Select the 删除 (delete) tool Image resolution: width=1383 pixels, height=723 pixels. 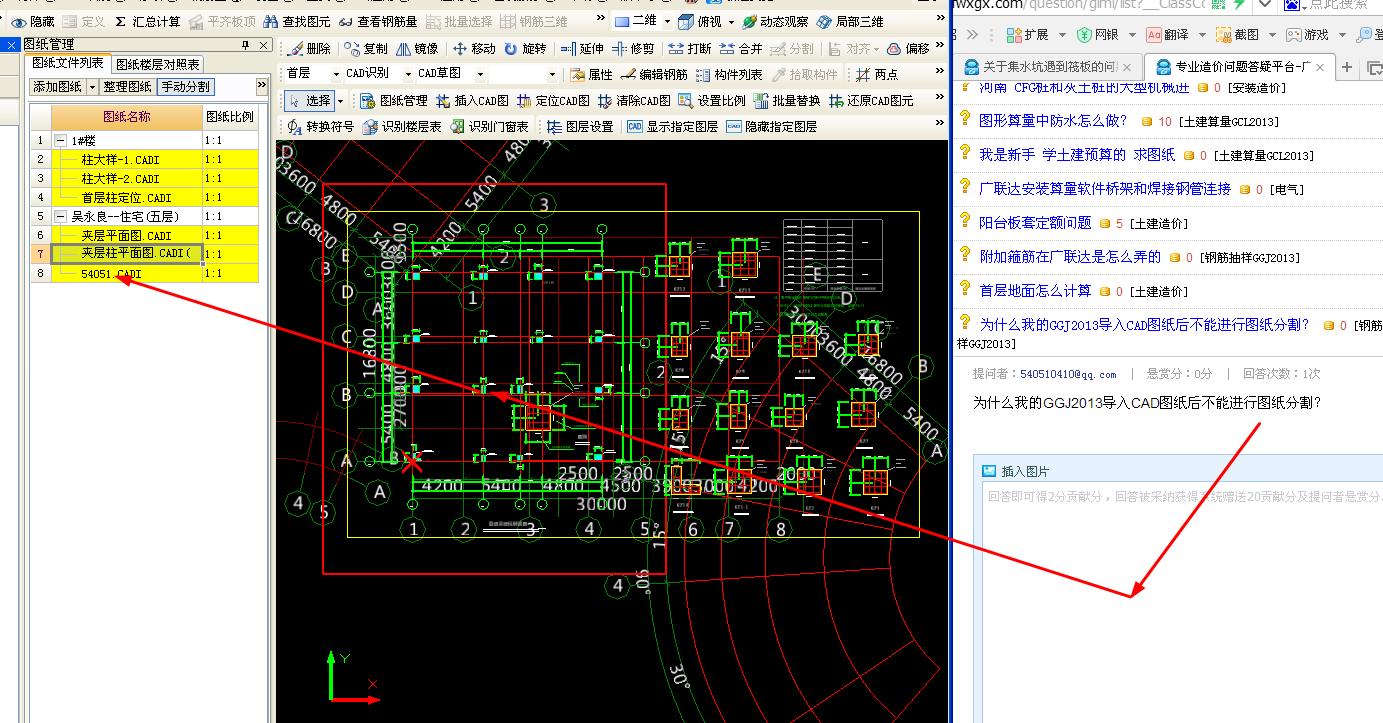(x=309, y=48)
